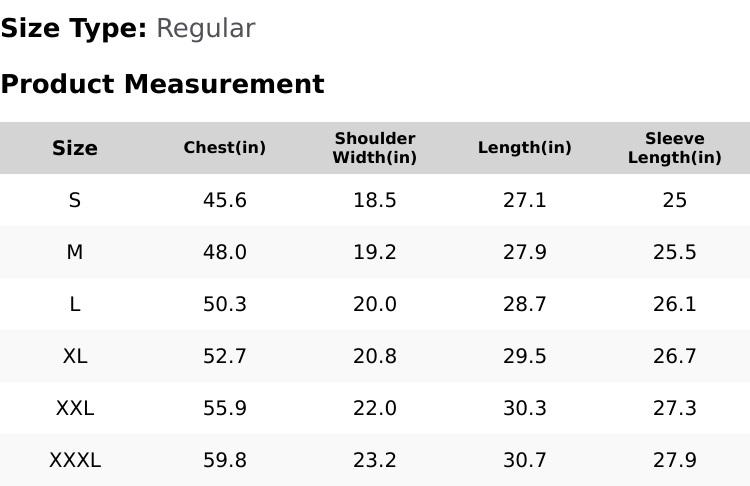Click the Size column header
This screenshot has width=750, height=486.
(75, 148)
